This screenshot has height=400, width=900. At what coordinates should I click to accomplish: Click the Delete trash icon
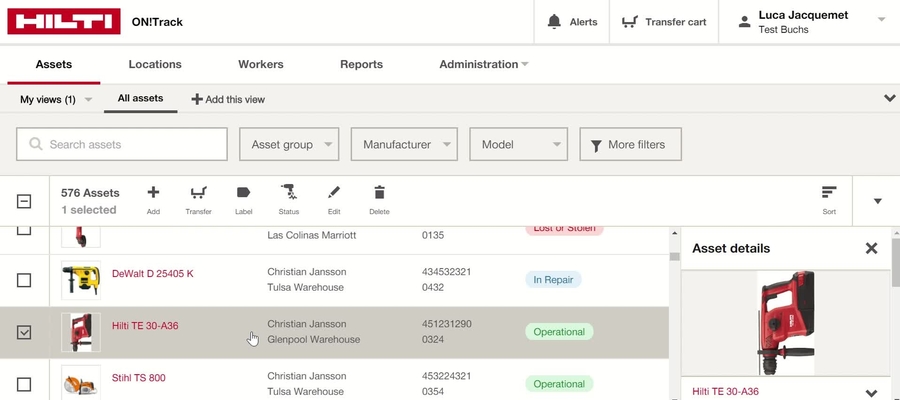(x=379, y=192)
